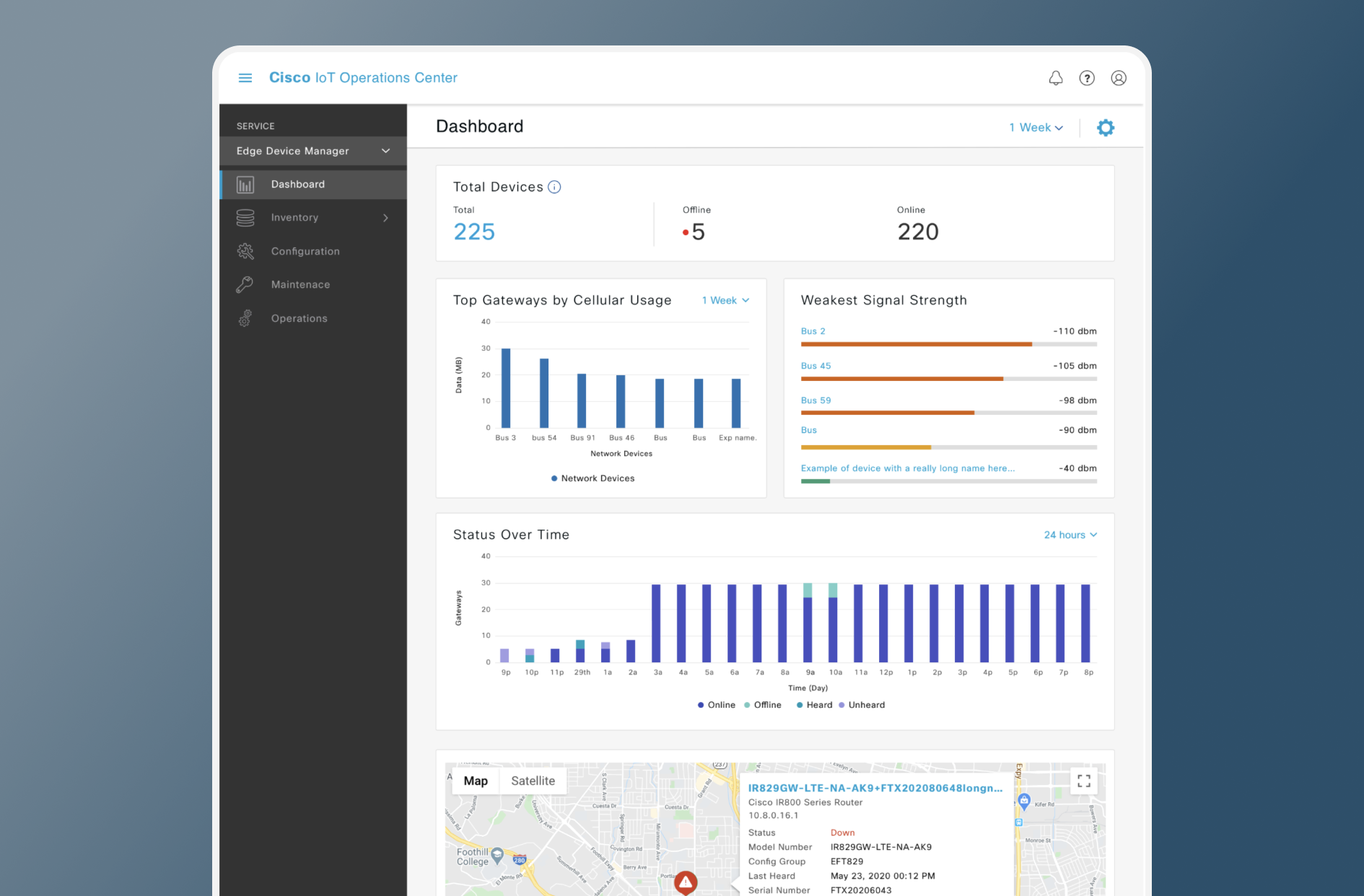Switch map to Satellite view
The width and height of the screenshot is (1364, 896).
tap(533, 781)
